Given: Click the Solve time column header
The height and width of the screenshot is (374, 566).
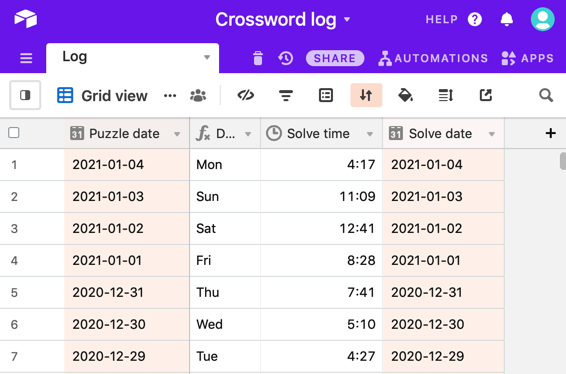Looking at the screenshot, I should point(321,134).
